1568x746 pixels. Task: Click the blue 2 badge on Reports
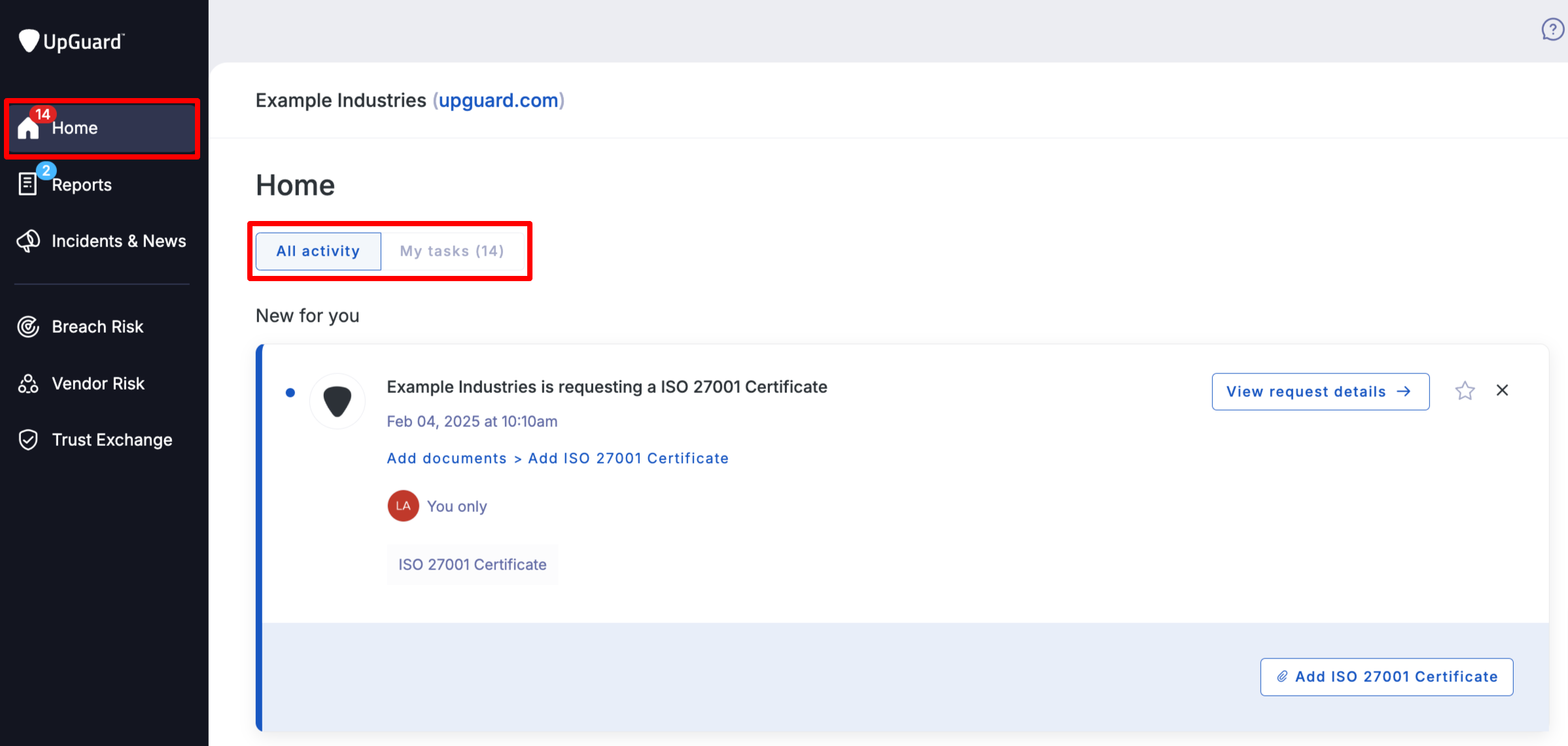coord(46,171)
